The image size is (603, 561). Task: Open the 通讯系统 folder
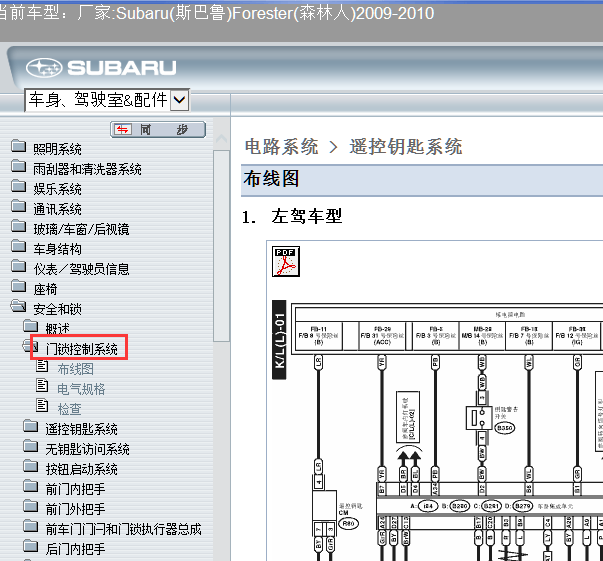57,209
